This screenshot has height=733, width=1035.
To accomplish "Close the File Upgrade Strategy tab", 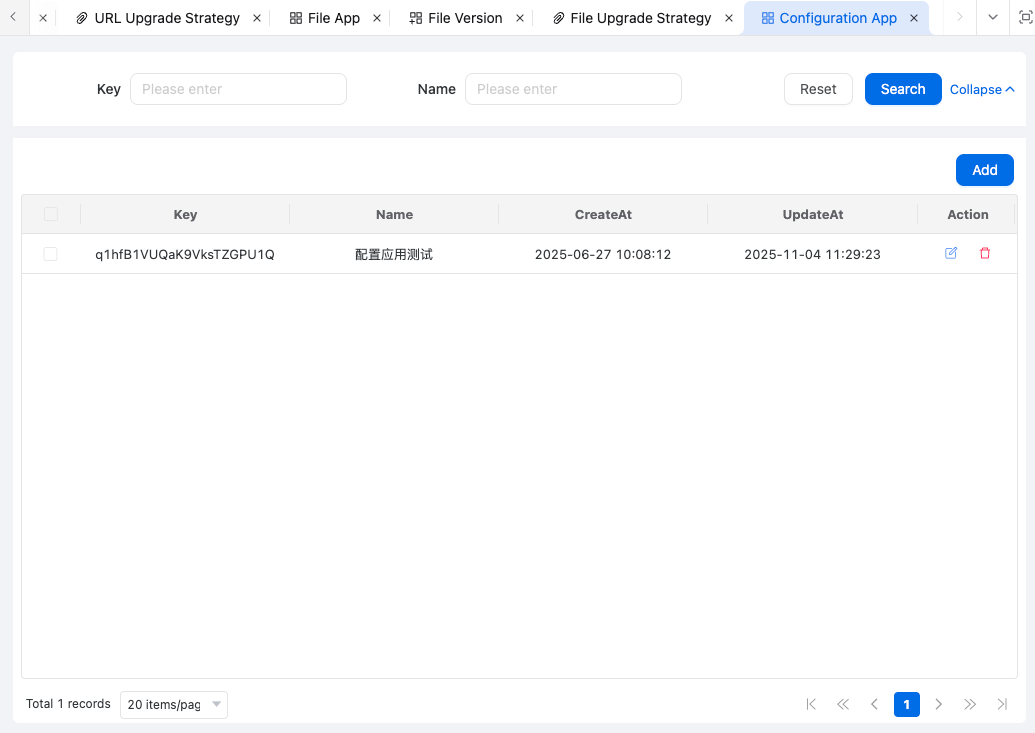I will [x=728, y=18].
